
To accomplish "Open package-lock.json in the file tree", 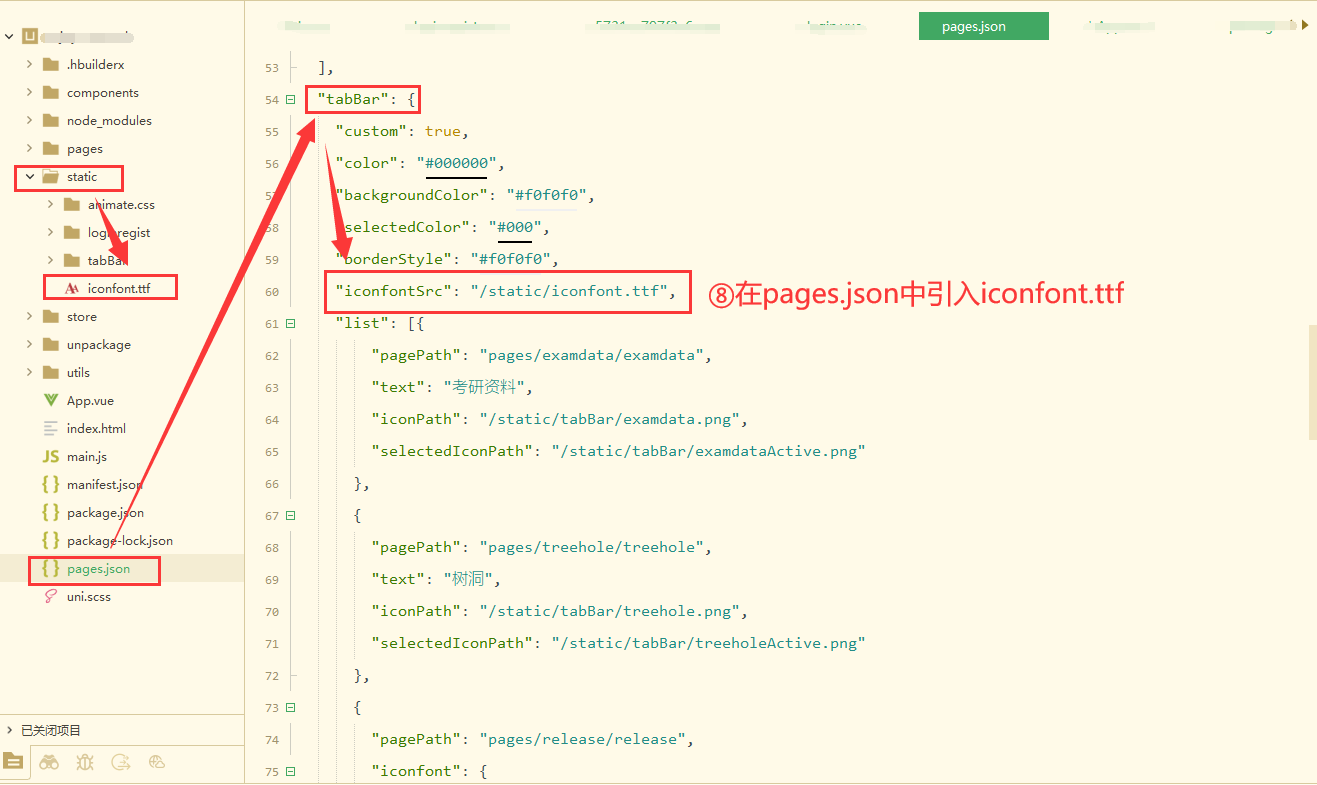I will (x=120, y=540).
